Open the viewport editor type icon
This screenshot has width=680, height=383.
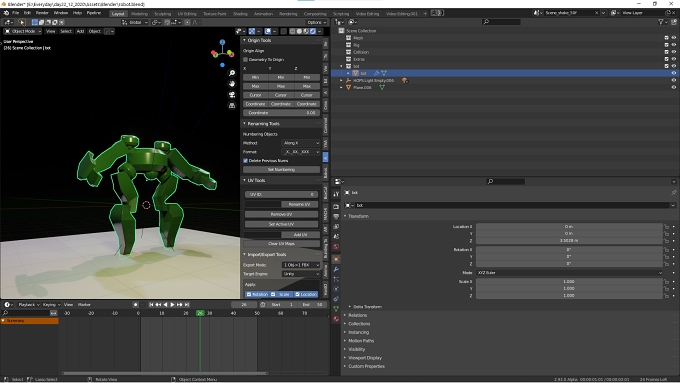point(9,22)
